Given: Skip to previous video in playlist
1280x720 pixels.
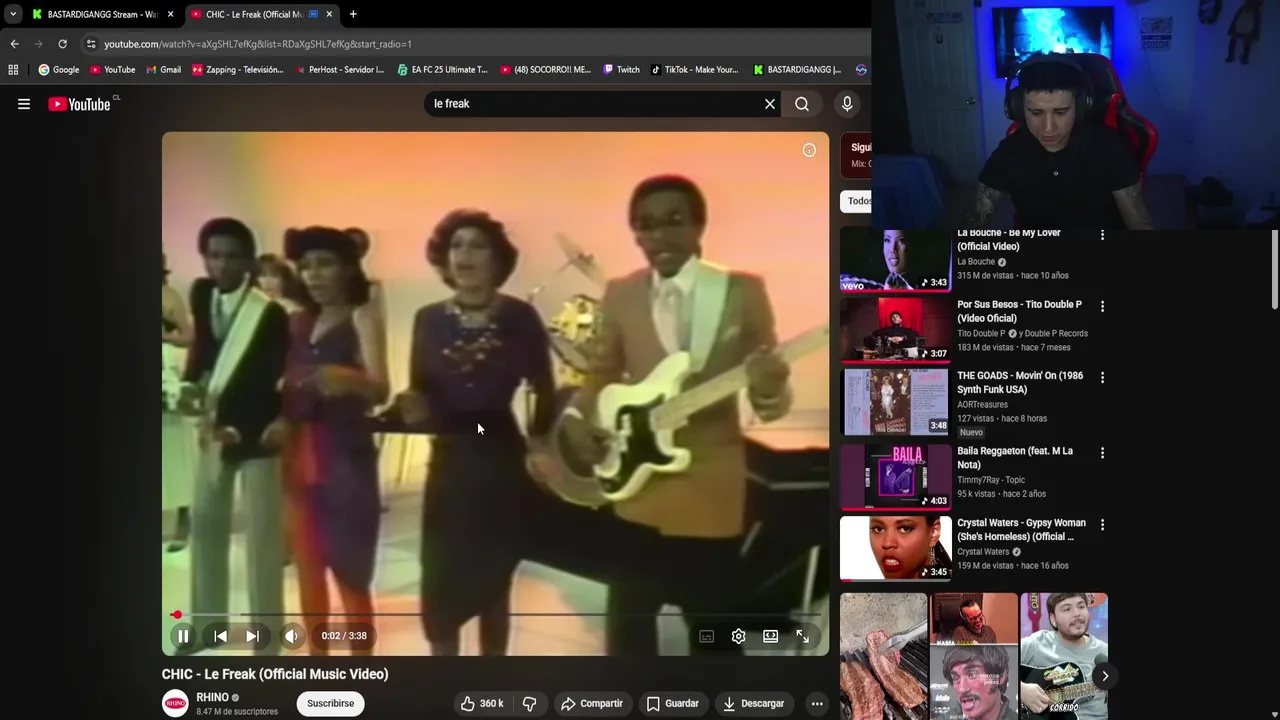Looking at the screenshot, I should tap(220, 636).
